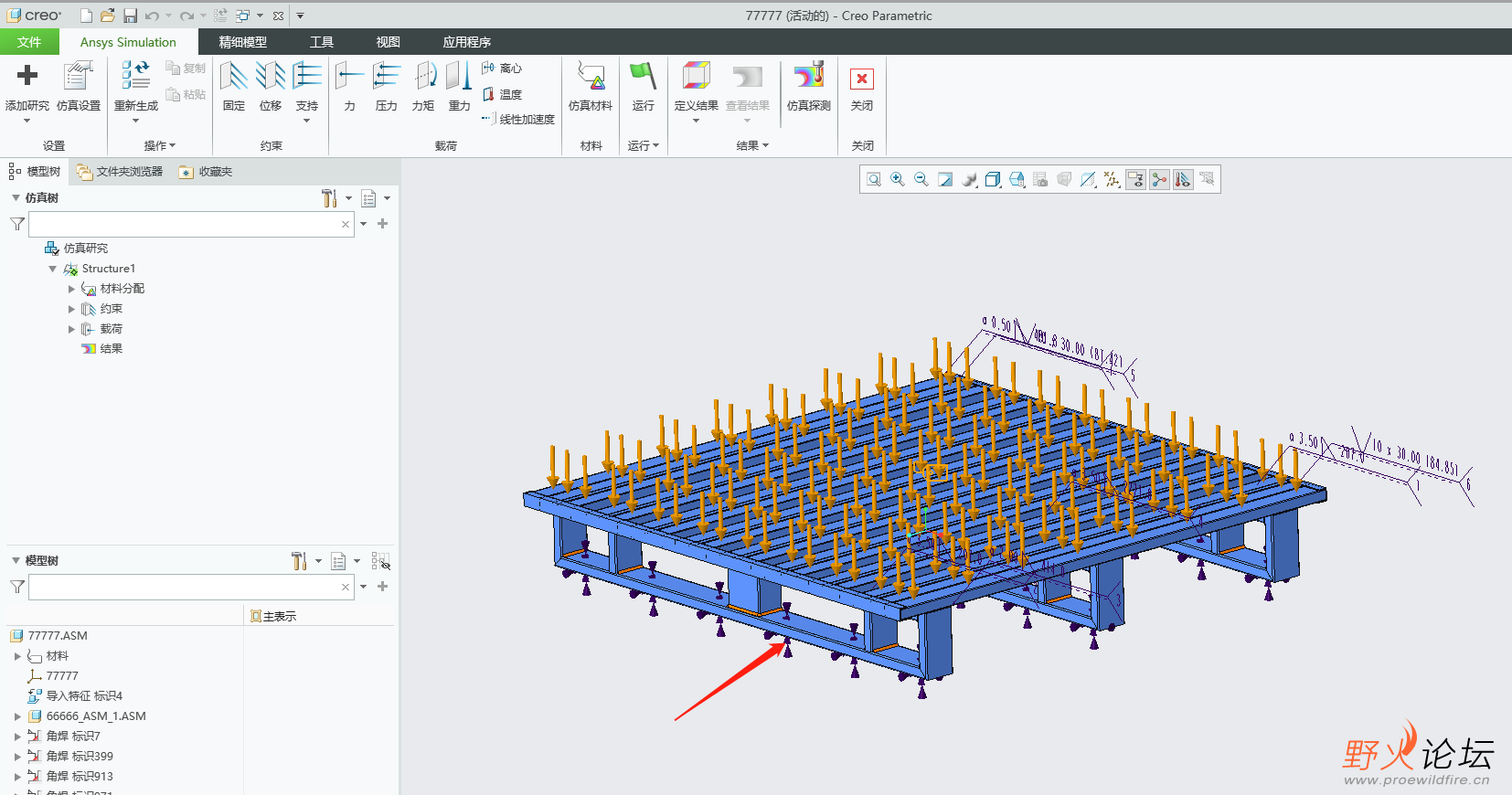This screenshot has width=1512, height=795.
Task: Select 导入特征 标识4 in model tree
Action: click(x=76, y=696)
